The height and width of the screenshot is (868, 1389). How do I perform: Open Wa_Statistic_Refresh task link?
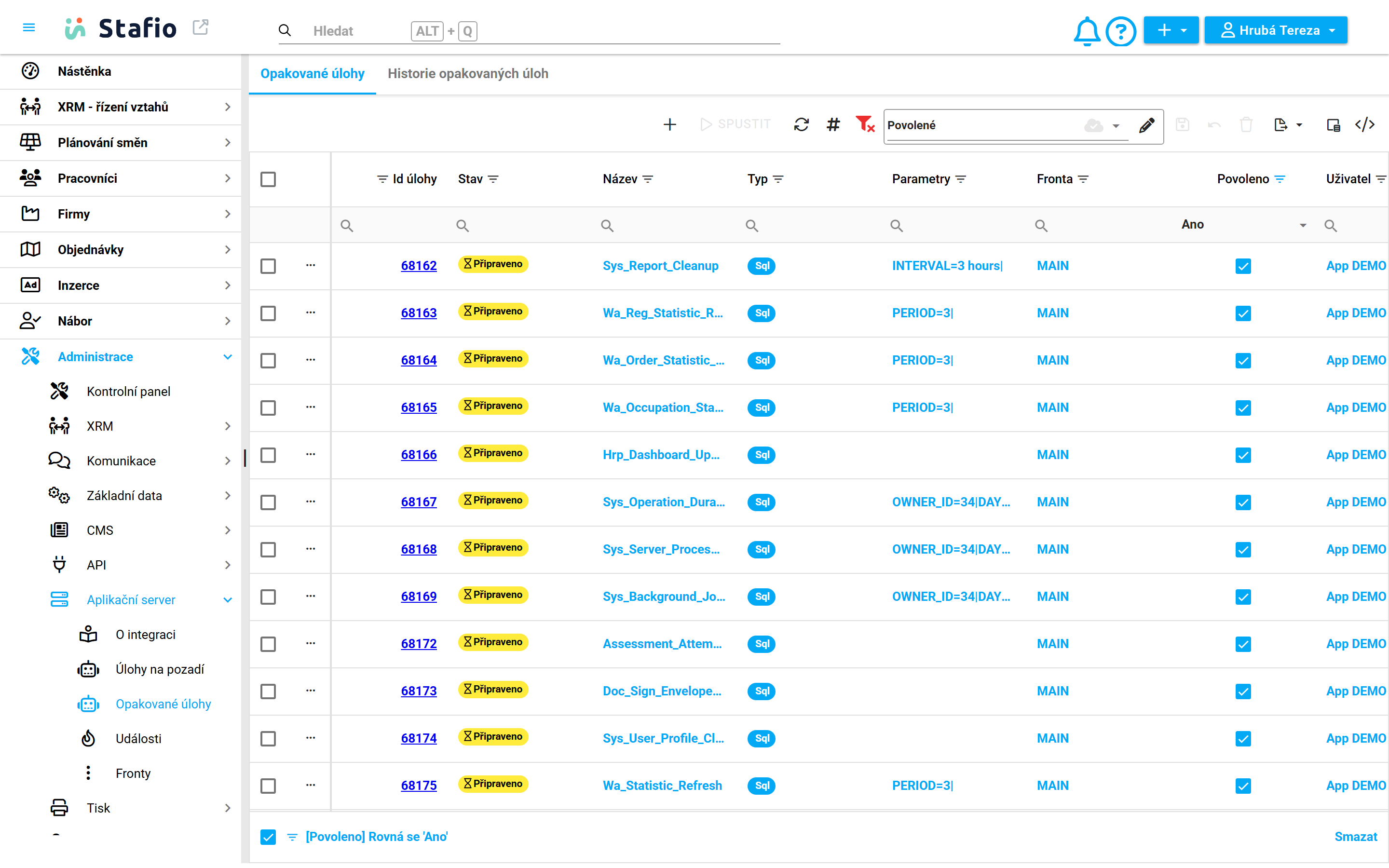click(x=662, y=786)
